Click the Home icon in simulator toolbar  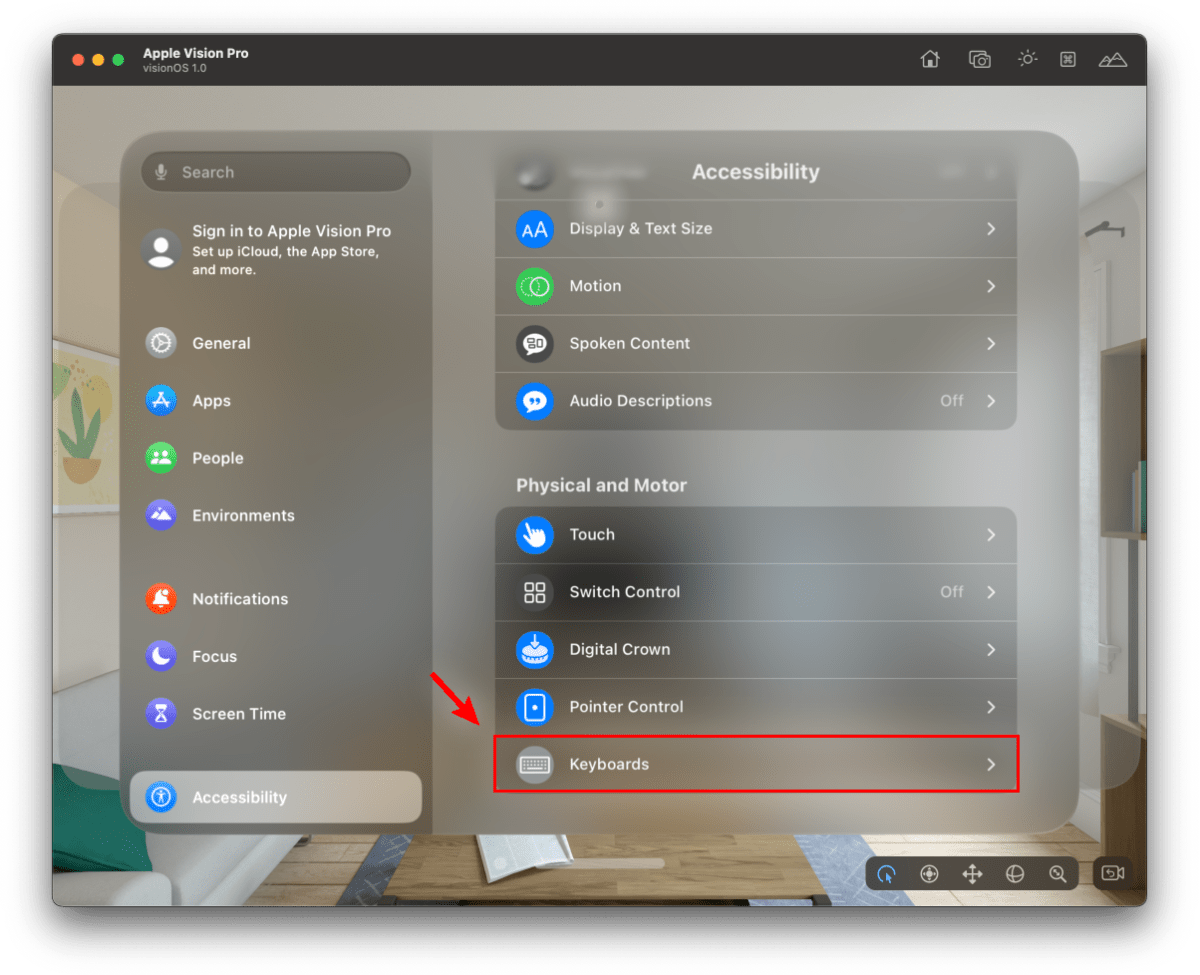click(930, 59)
